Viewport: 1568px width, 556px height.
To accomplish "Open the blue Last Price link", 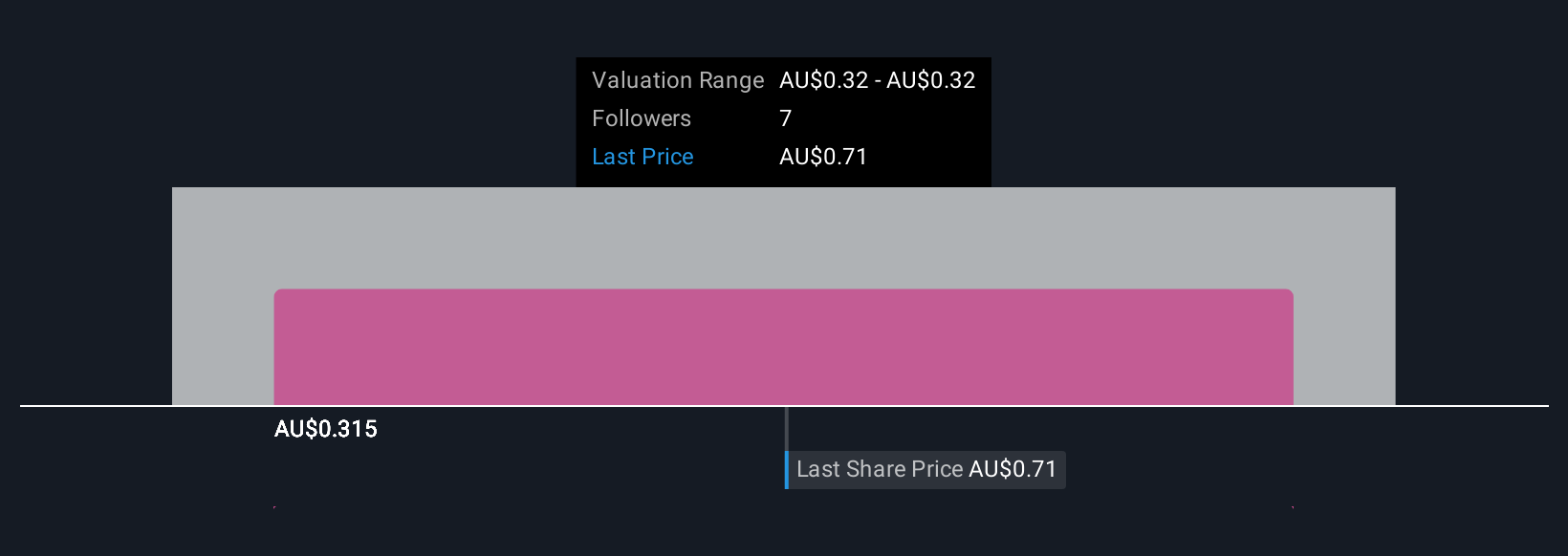I will [642, 157].
